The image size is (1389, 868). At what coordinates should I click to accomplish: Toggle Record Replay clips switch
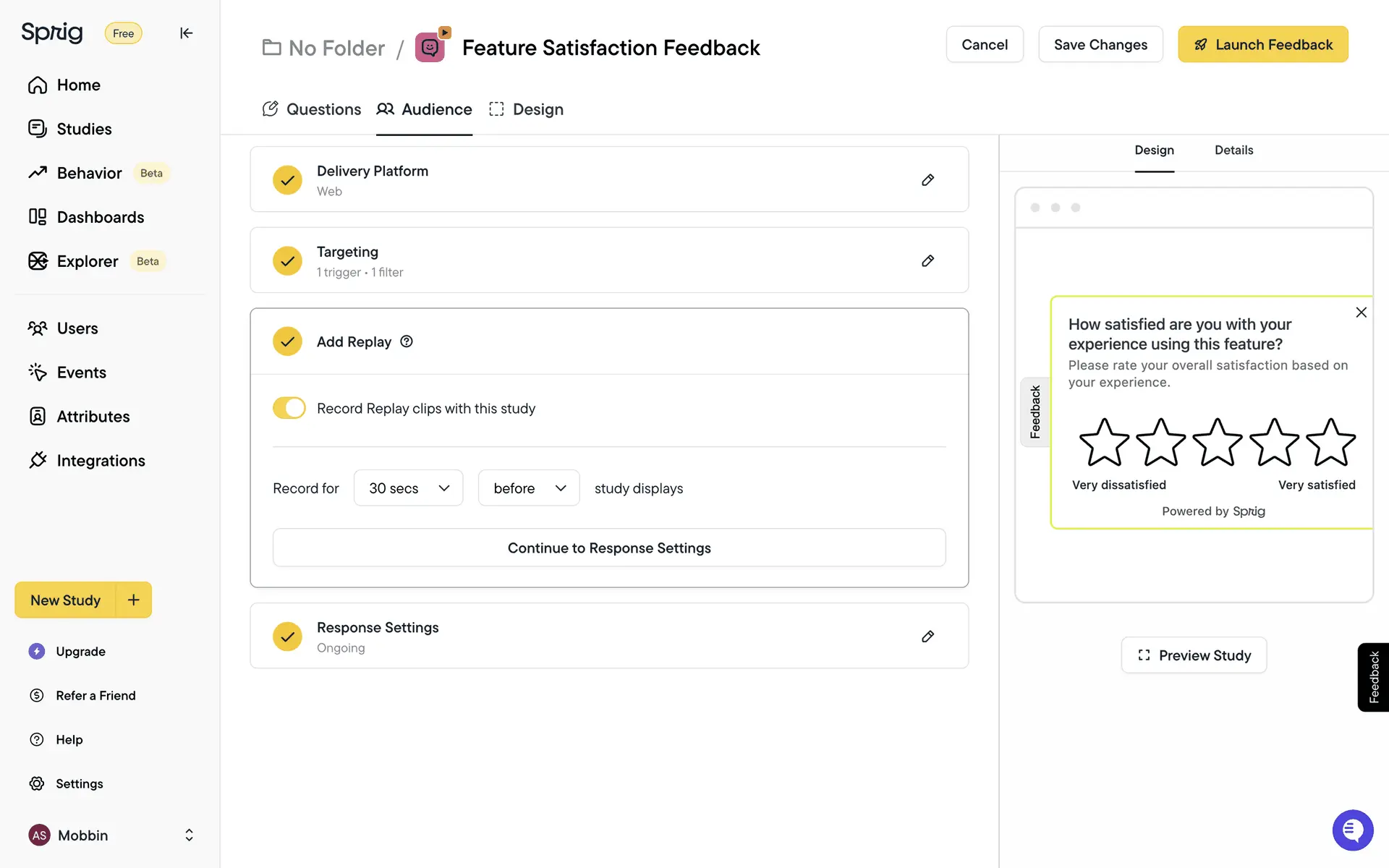[x=289, y=408]
